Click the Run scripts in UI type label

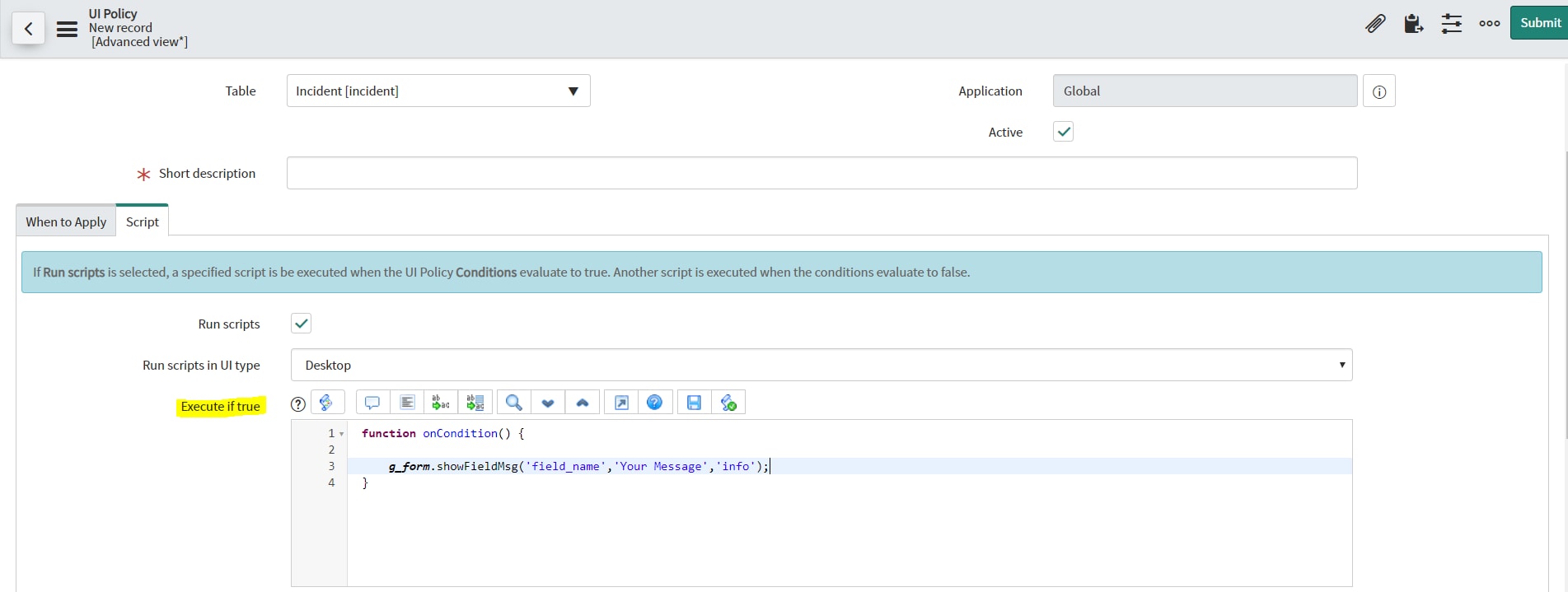tap(201, 365)
